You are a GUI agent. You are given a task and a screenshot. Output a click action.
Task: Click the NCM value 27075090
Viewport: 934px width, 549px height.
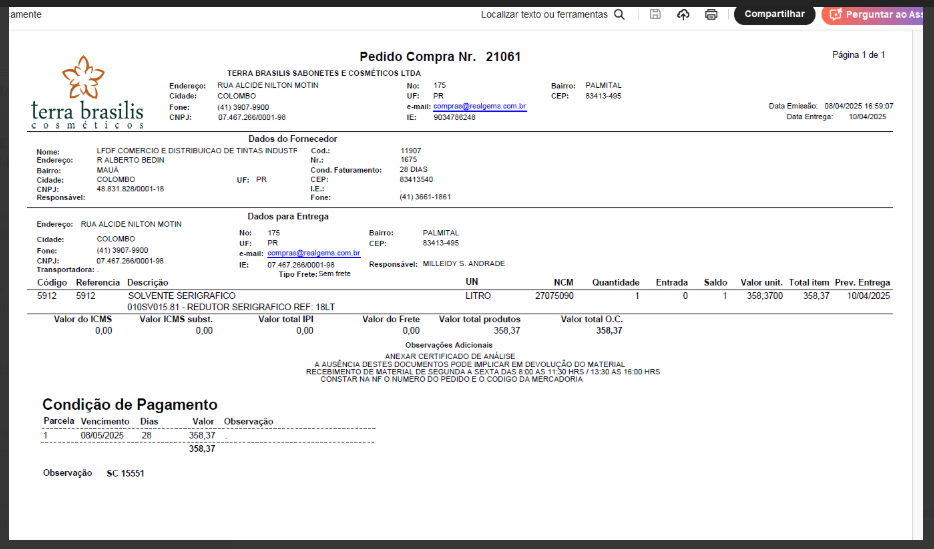pos(554,296)
